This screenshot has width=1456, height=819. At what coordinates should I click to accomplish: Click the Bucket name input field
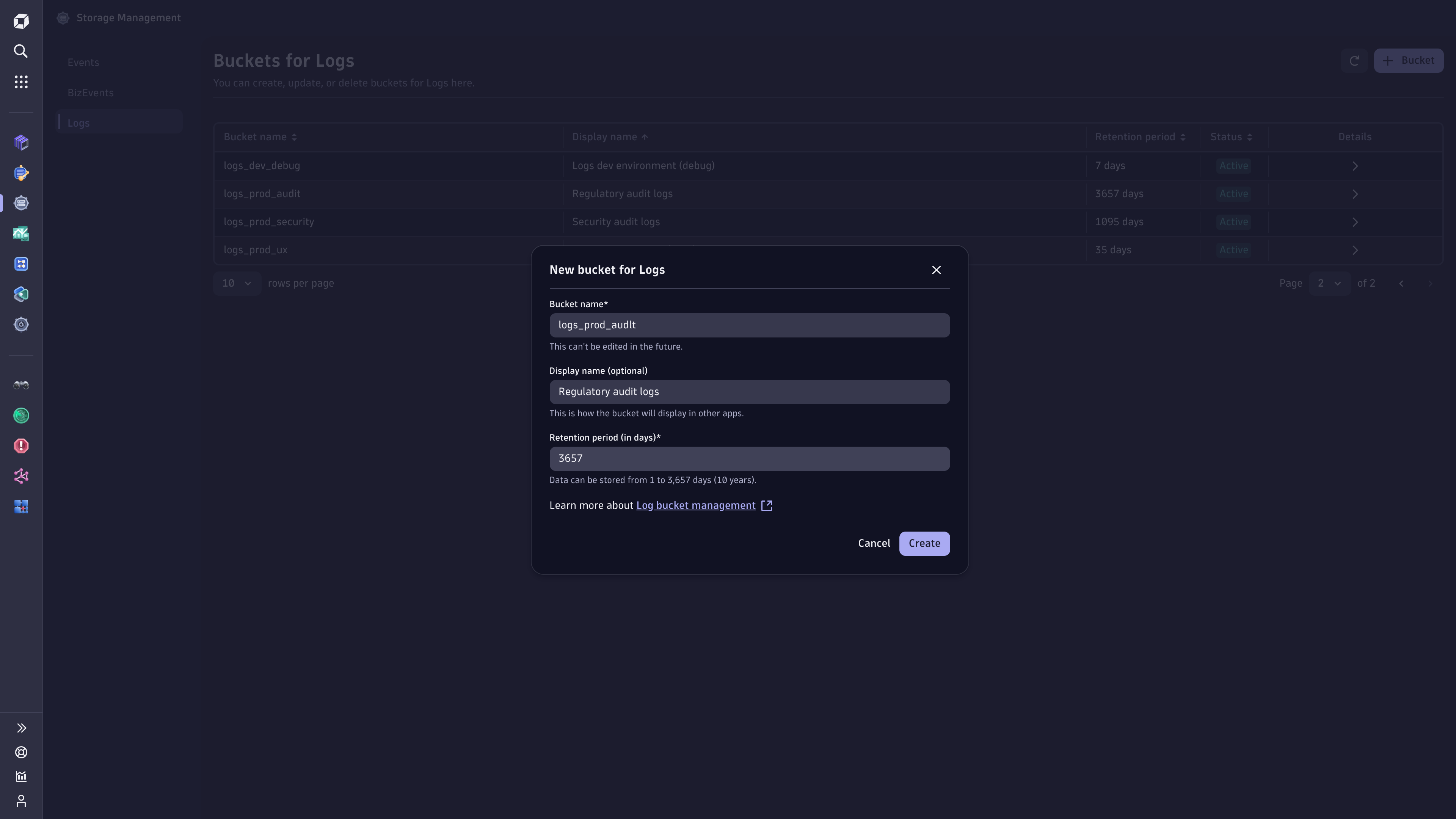click(749, 326)
